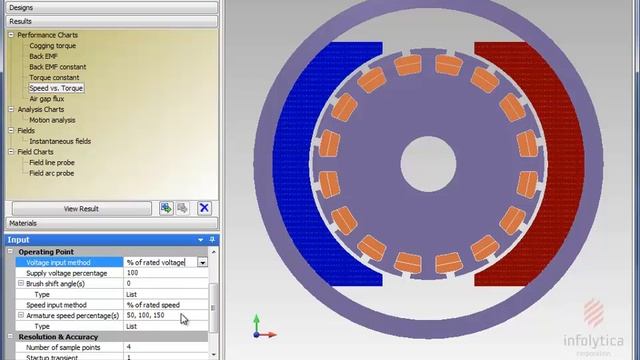Select Field line probe item
The width and height of the screenshot is (640, 360).
tap(52, 162)
